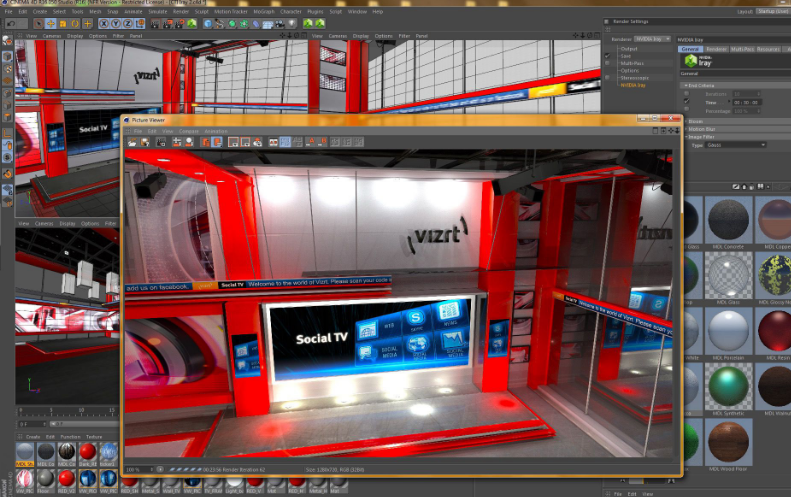Open the MoGraph menu
The image size is (791, 497).
[x=264, y=12]
